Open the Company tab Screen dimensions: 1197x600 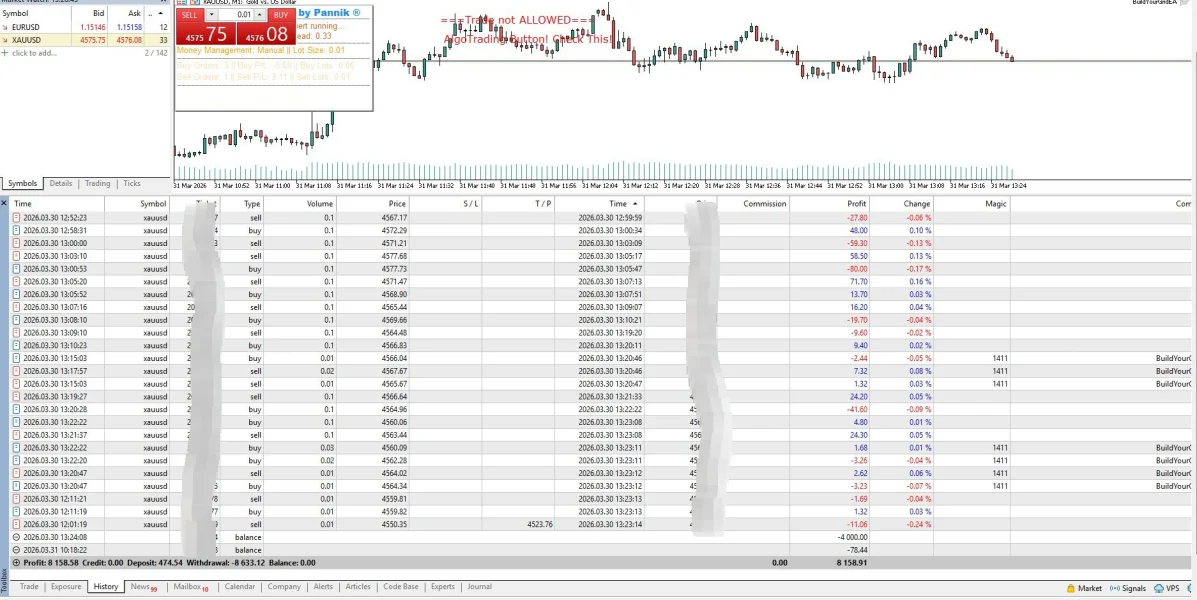pos(284,587)
